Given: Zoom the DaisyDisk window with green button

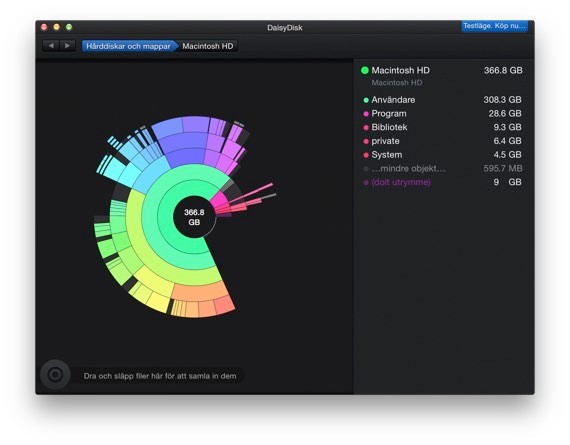Looking at the screenshot, I should (69, 27).
